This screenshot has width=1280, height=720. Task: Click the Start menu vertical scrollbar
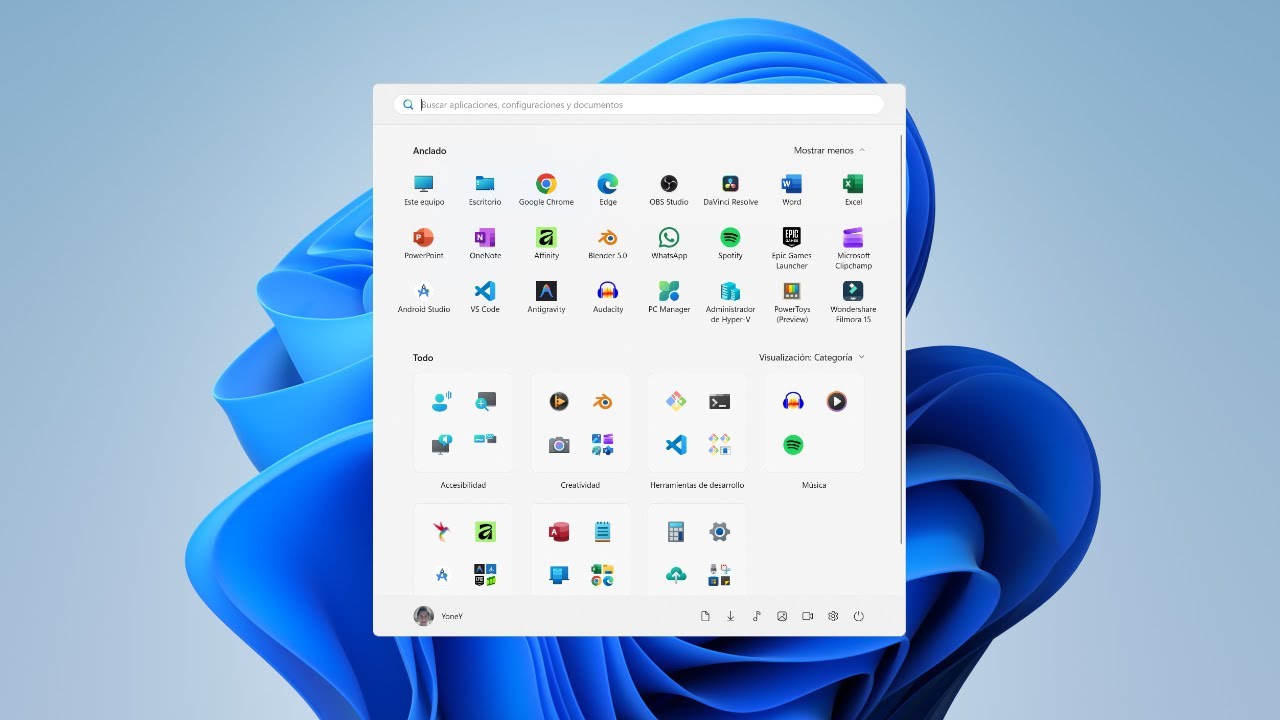pos(903,340)
